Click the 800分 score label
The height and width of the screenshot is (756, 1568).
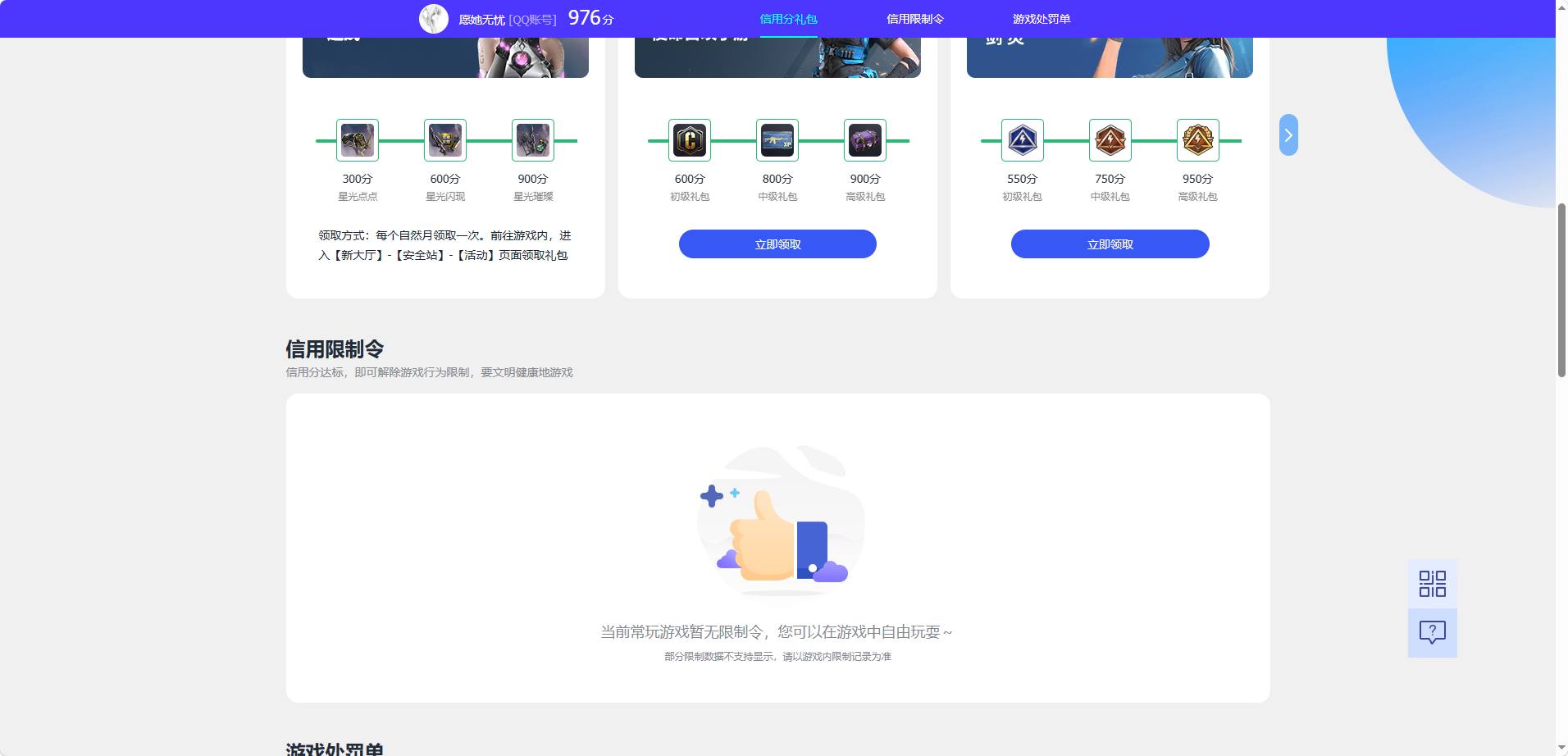(x=777, y=179)
